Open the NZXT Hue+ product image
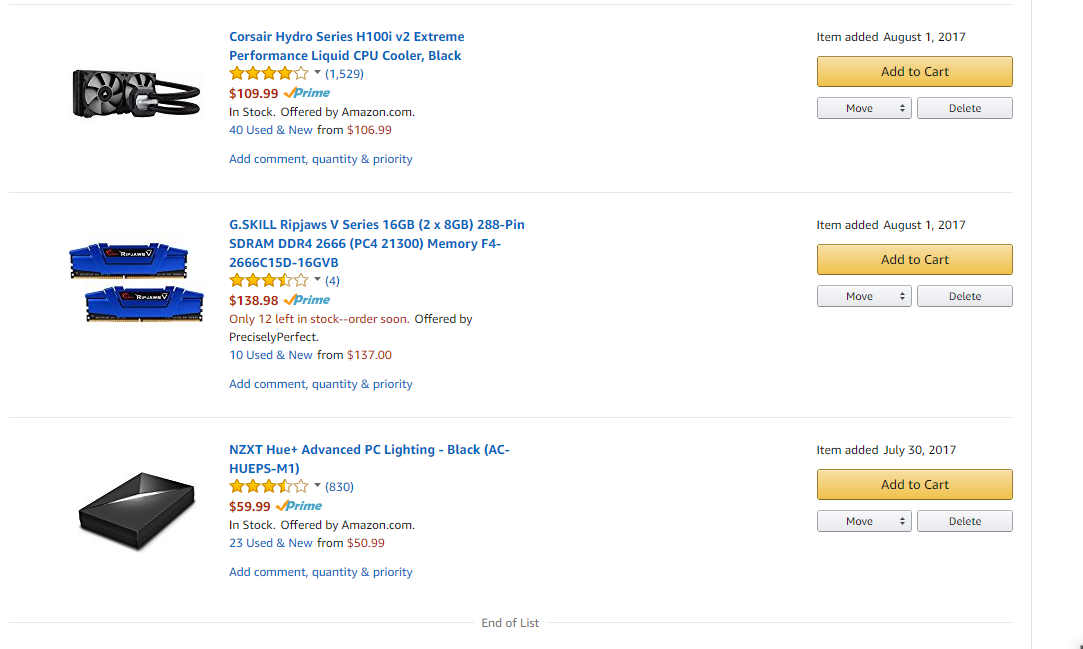This screenshot has width=1083, height=649. coord(137,510)
